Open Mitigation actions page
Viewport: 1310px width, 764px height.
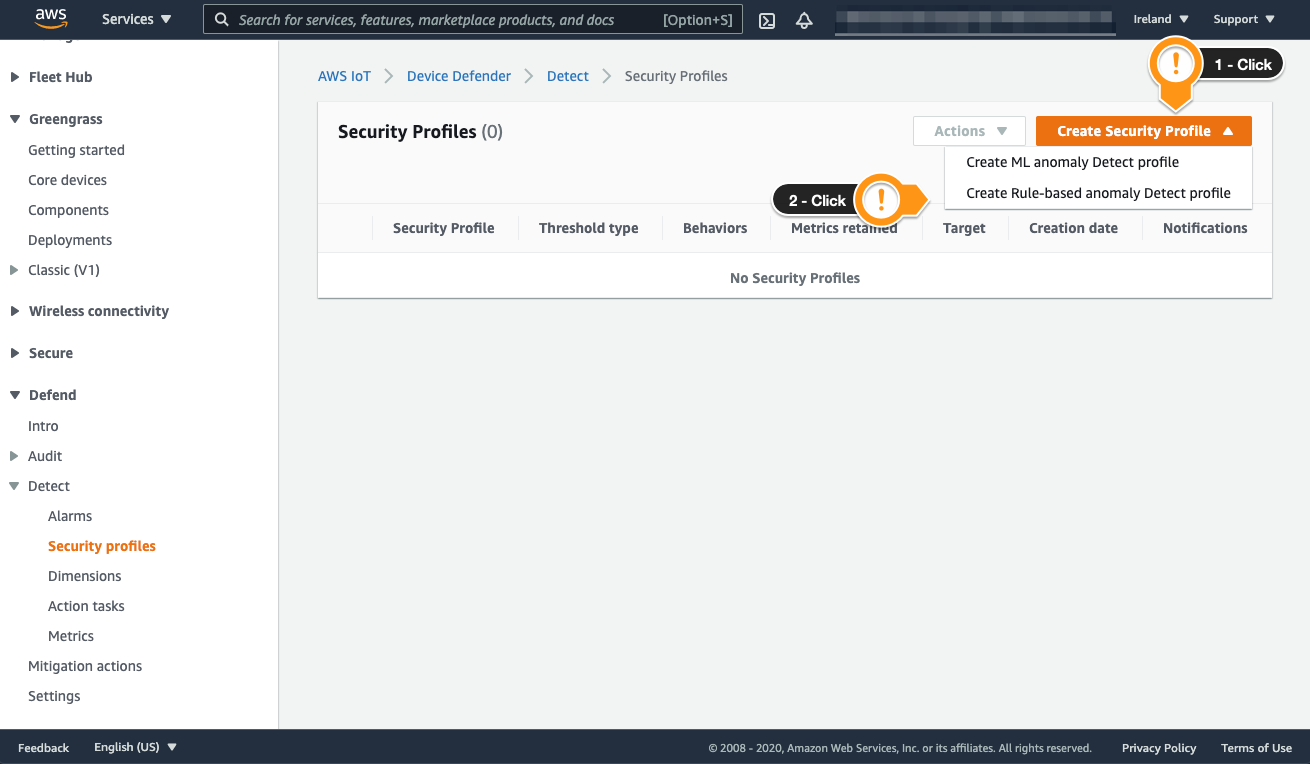85,666
